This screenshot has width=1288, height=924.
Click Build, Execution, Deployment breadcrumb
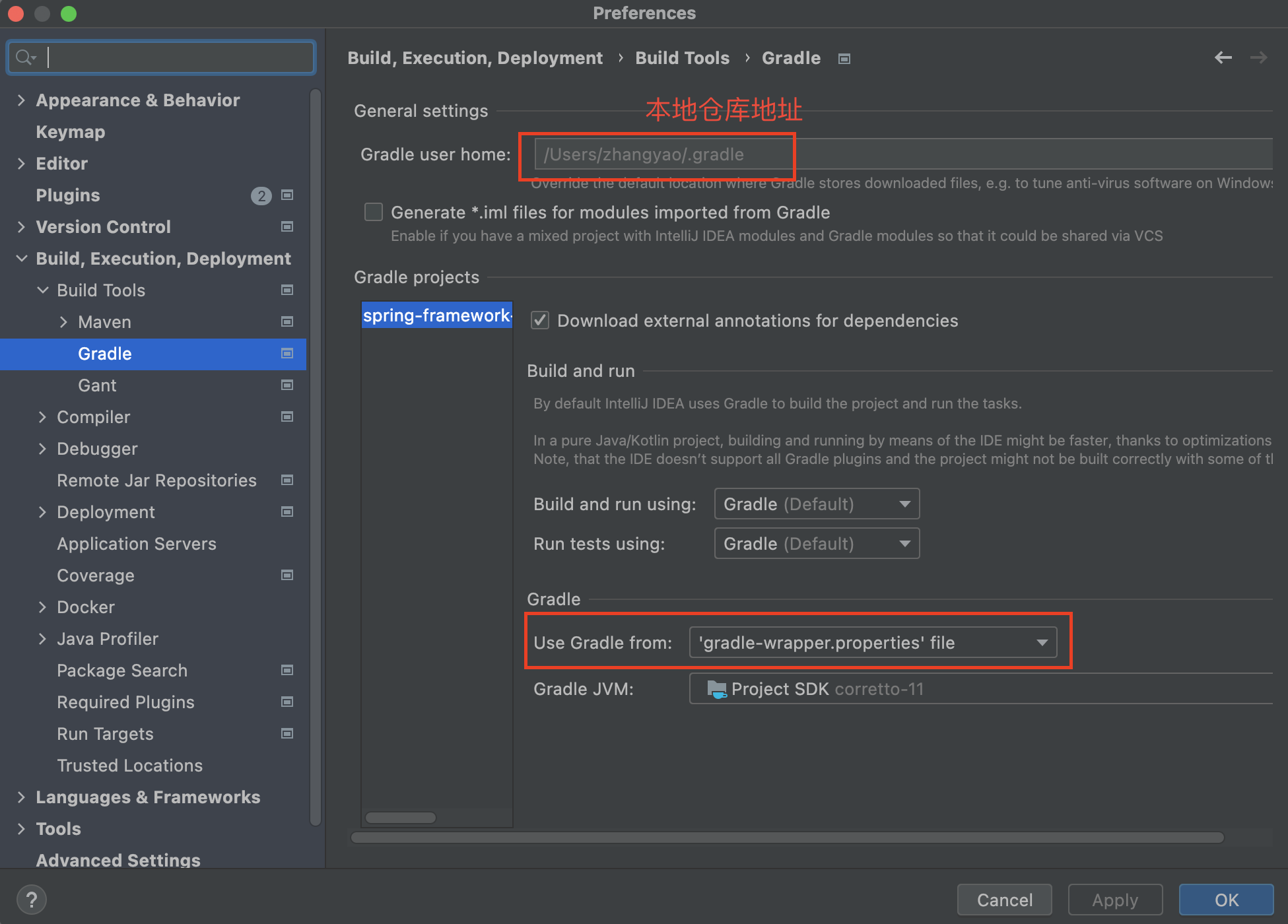point(475,58)
